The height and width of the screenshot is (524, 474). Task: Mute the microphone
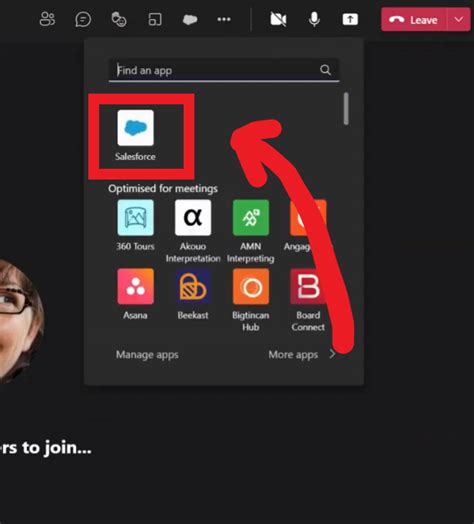point(314,19)
